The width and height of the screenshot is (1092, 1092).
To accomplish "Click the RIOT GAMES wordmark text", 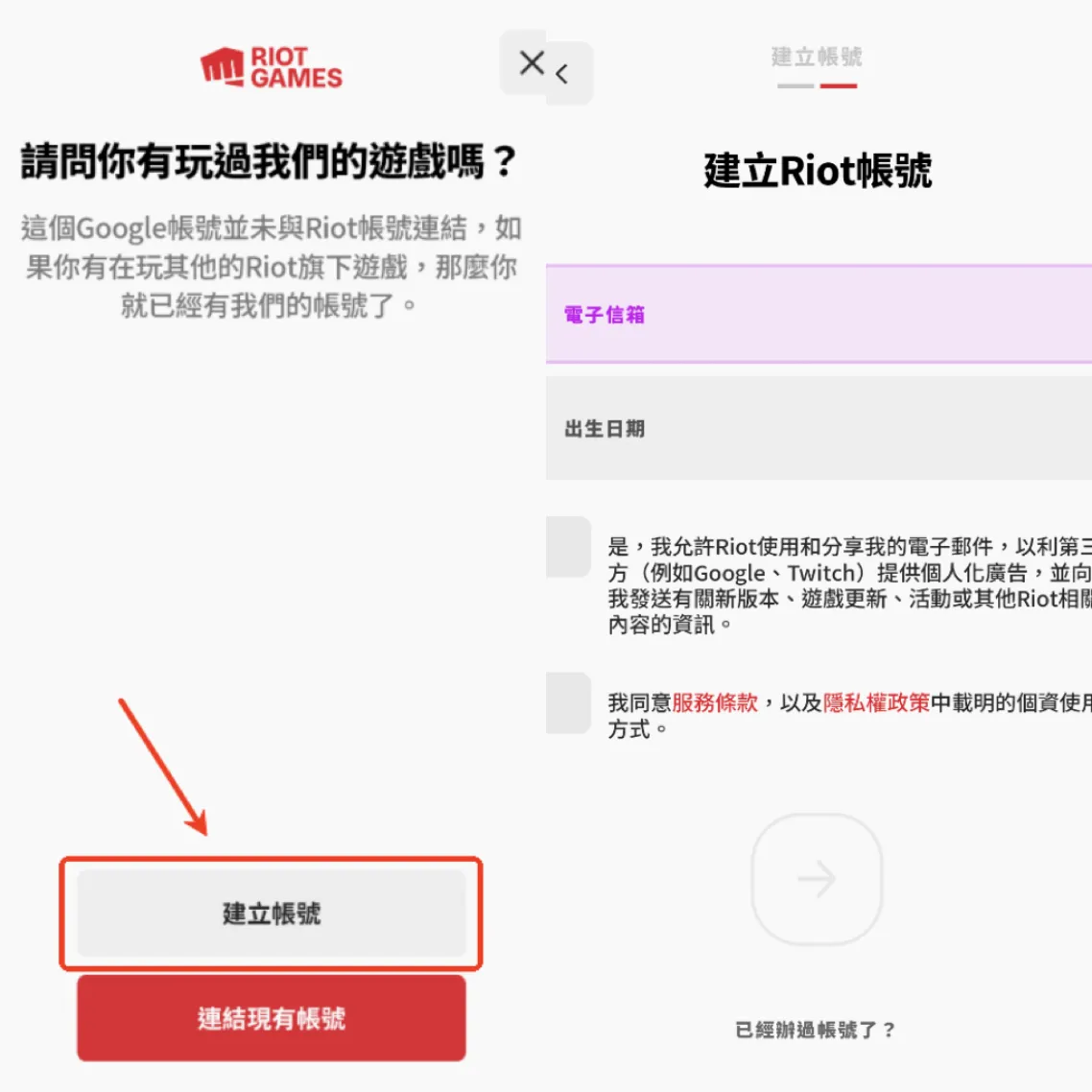I will 296,67.
